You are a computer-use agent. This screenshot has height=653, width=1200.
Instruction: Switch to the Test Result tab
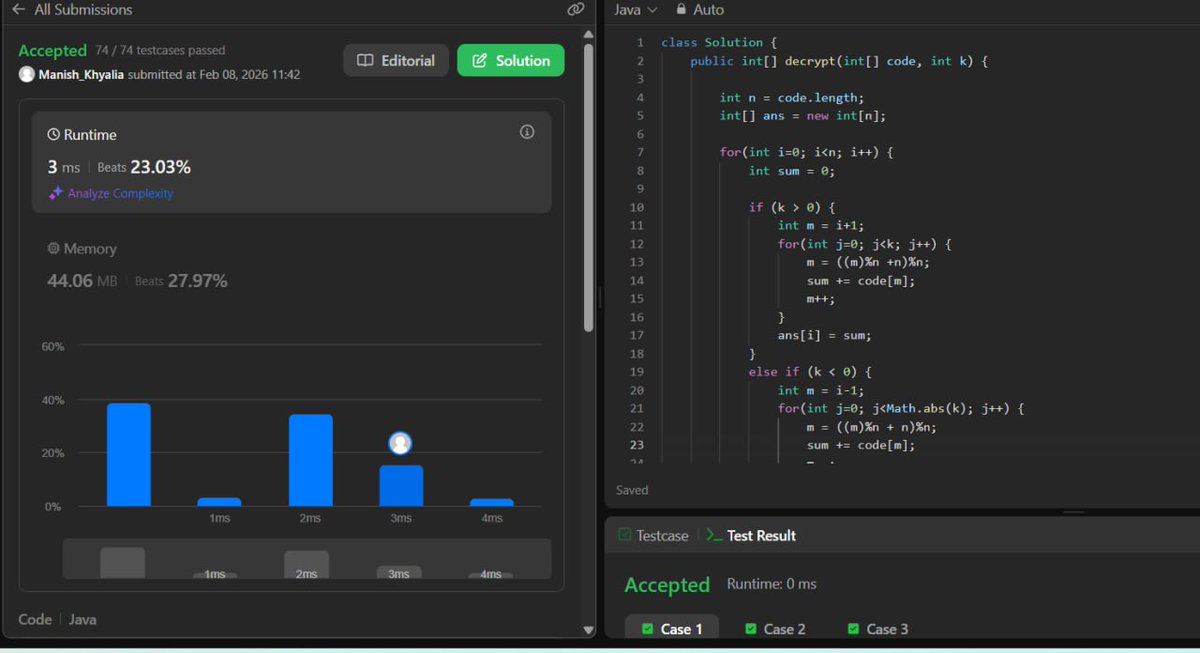click(751, 535)
